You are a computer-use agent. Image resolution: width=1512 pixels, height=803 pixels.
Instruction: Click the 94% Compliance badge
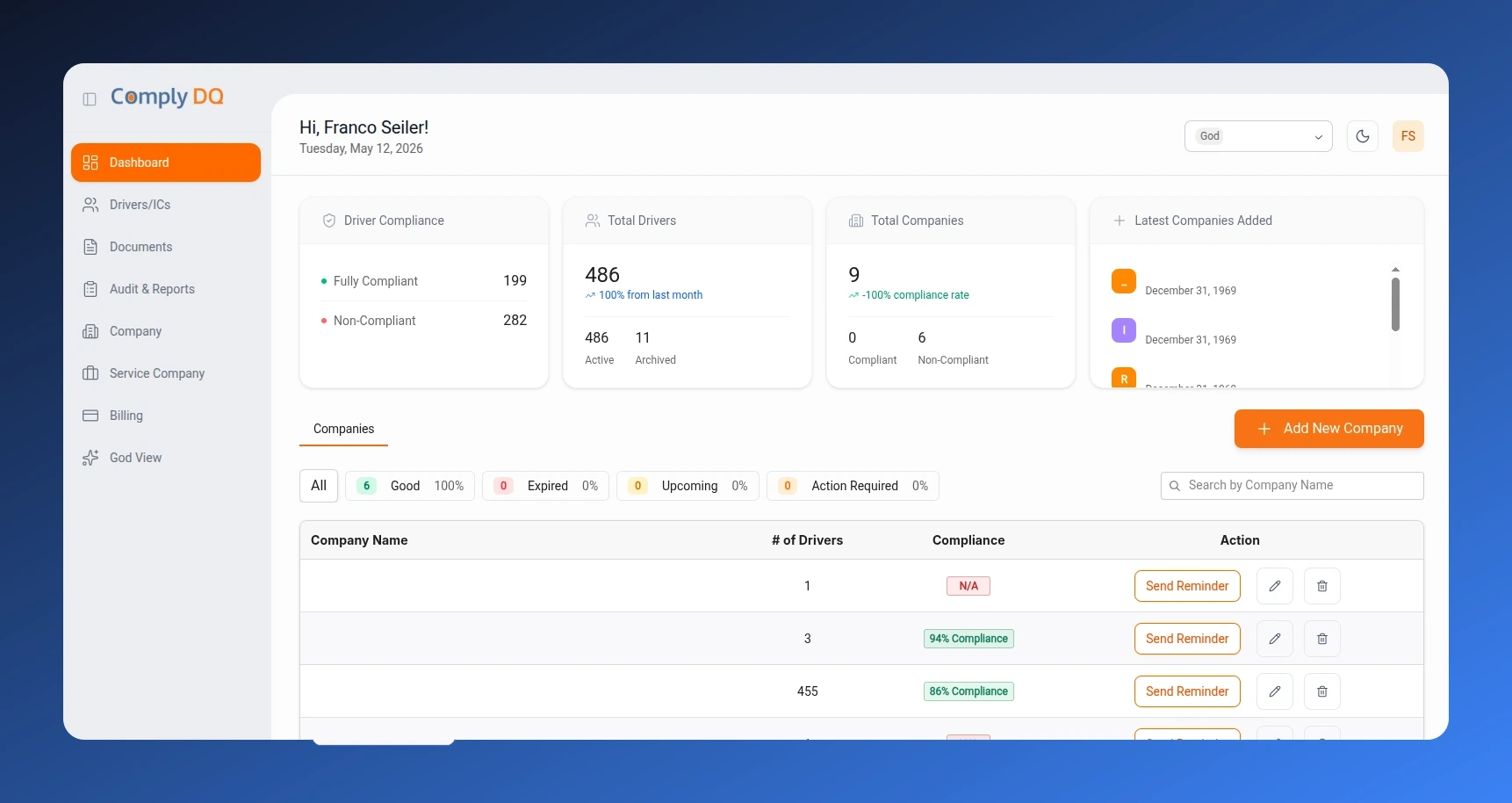pyautogui.click(x=968, y=639)
